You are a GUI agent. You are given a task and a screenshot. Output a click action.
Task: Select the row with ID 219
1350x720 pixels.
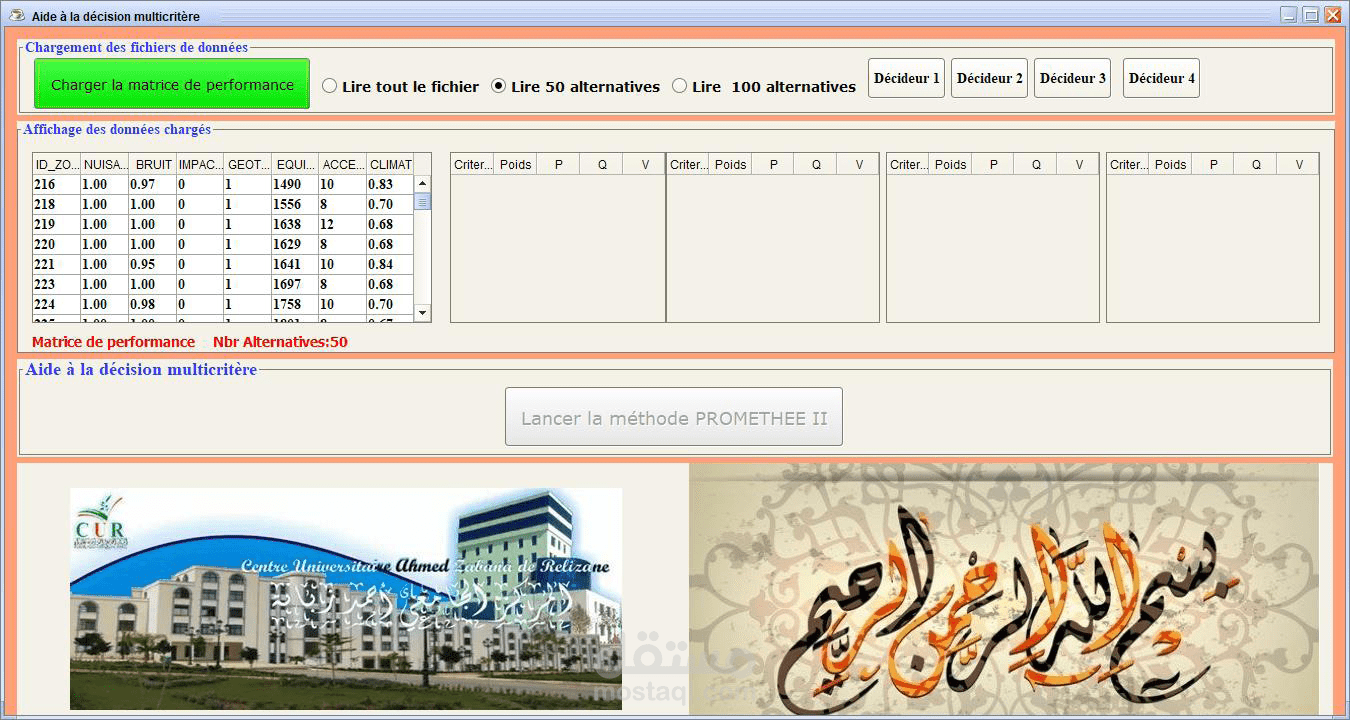click(223, 224)
